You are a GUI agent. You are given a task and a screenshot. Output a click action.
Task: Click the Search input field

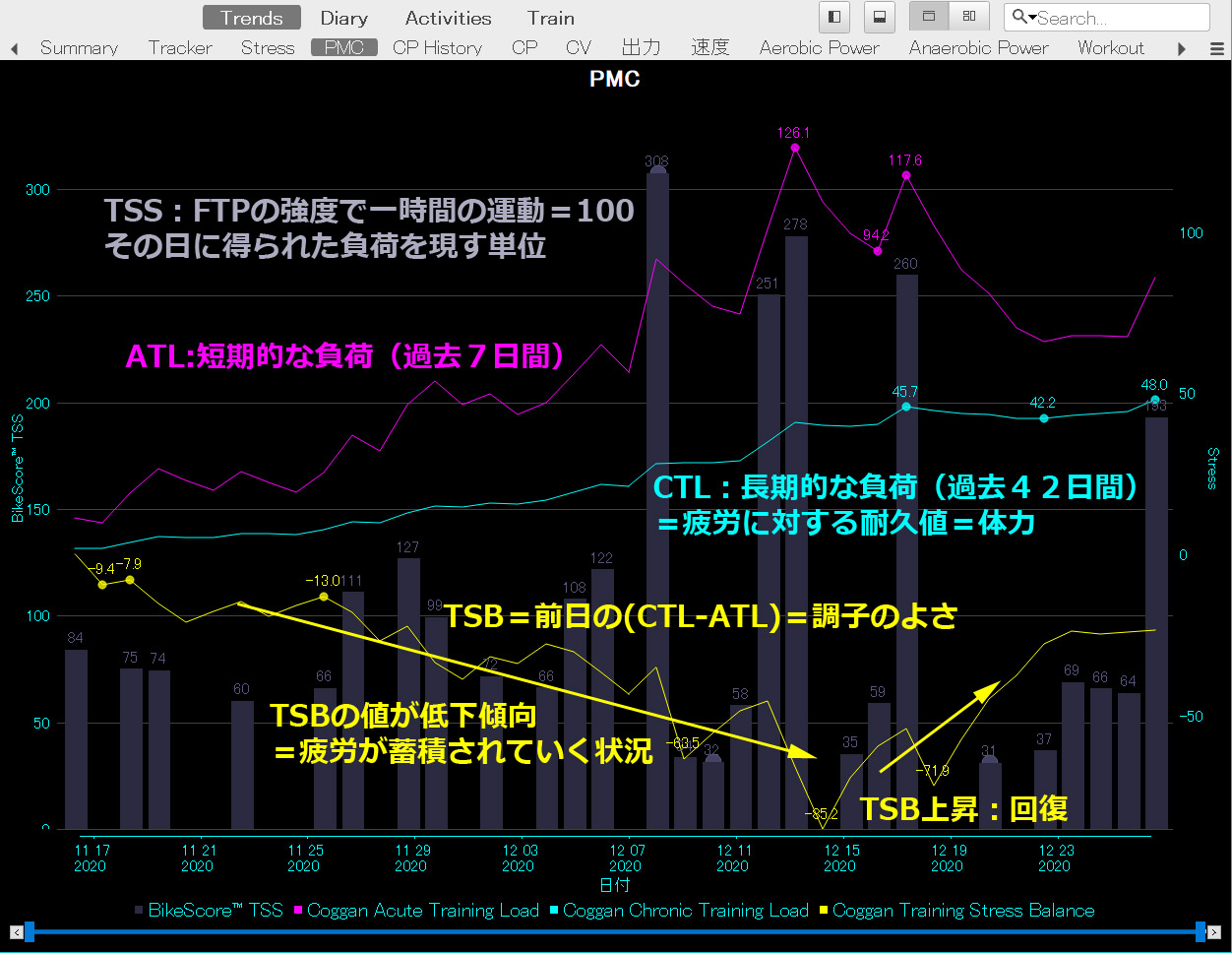coord(1117,18)
